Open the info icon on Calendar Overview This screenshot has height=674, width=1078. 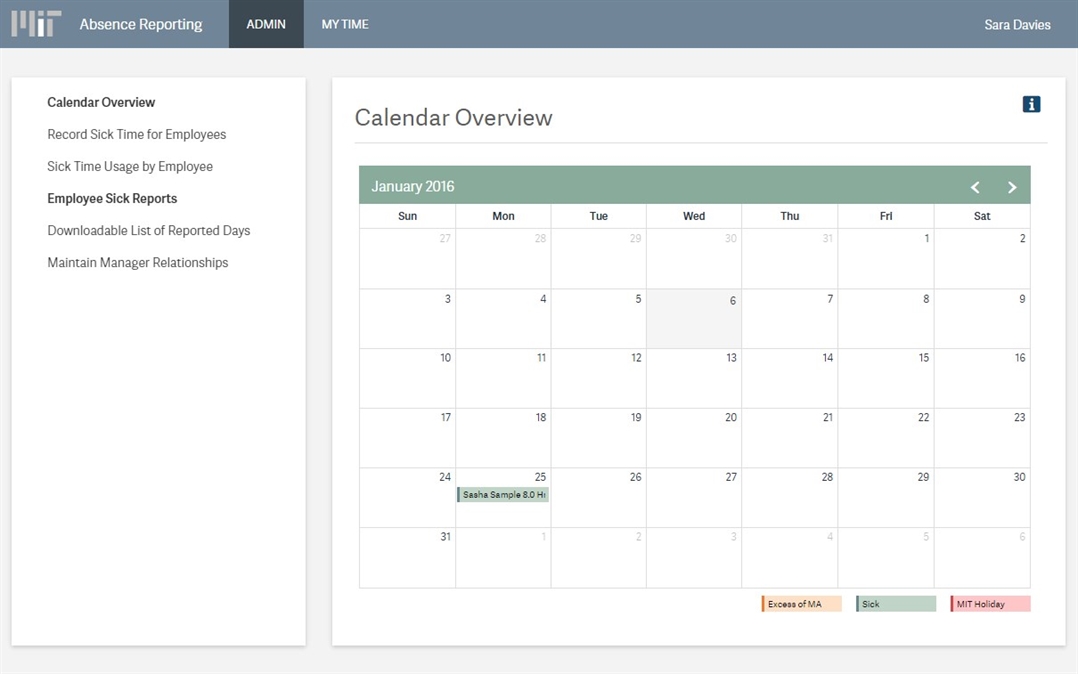[x=1031, y=104]
